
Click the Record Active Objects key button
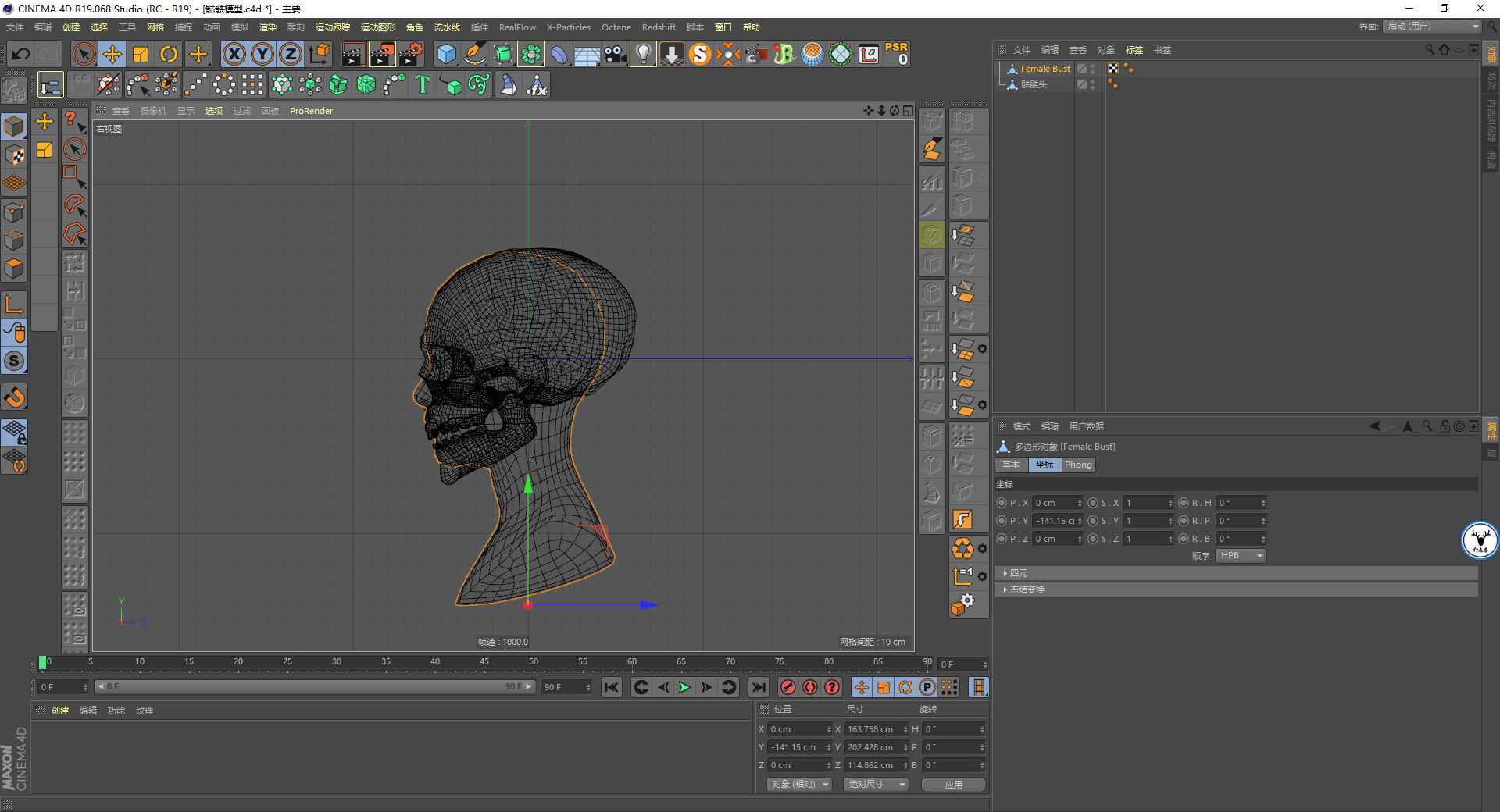click(788, 687)
